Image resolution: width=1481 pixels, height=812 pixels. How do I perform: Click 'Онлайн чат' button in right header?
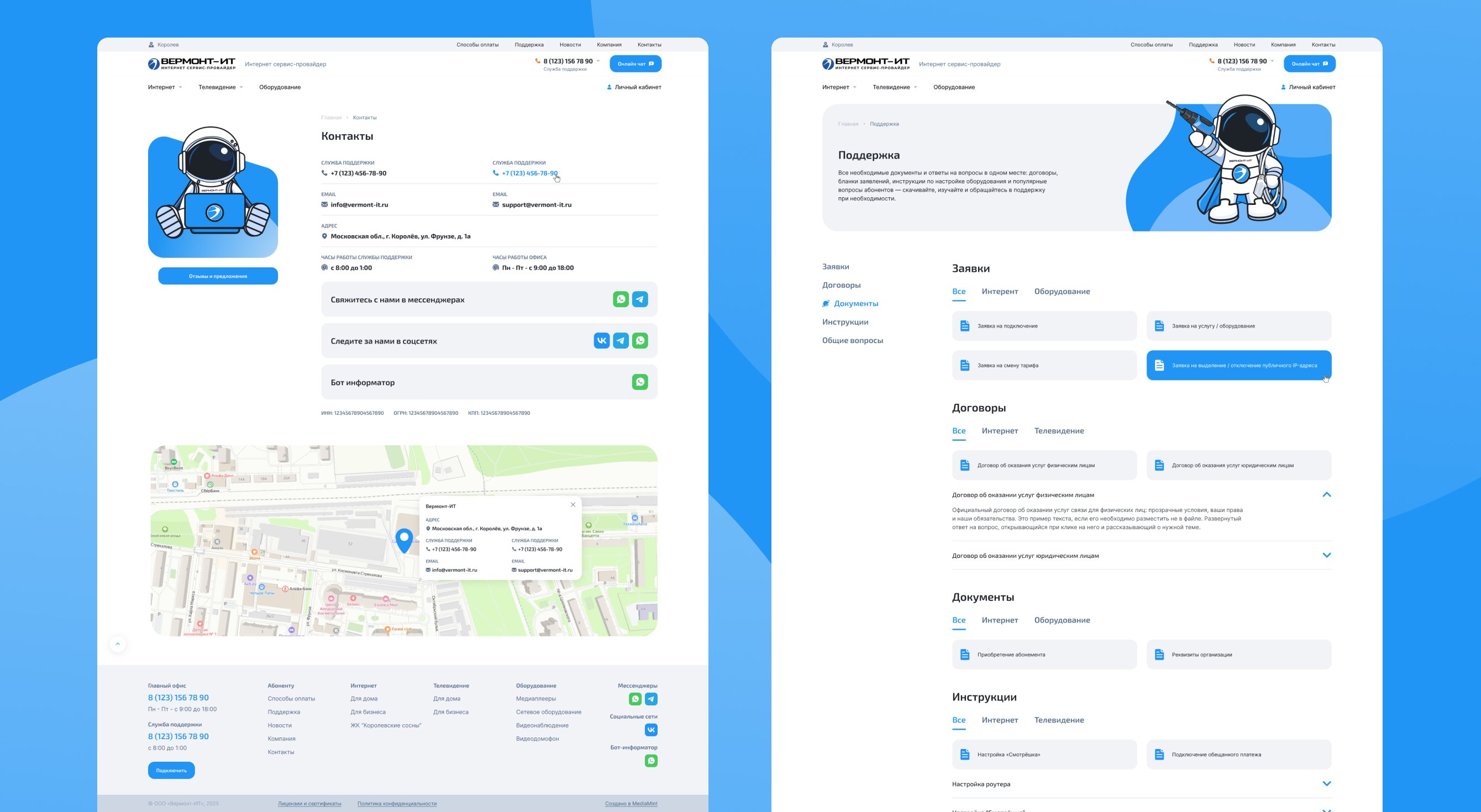[x=1309, y=64]
